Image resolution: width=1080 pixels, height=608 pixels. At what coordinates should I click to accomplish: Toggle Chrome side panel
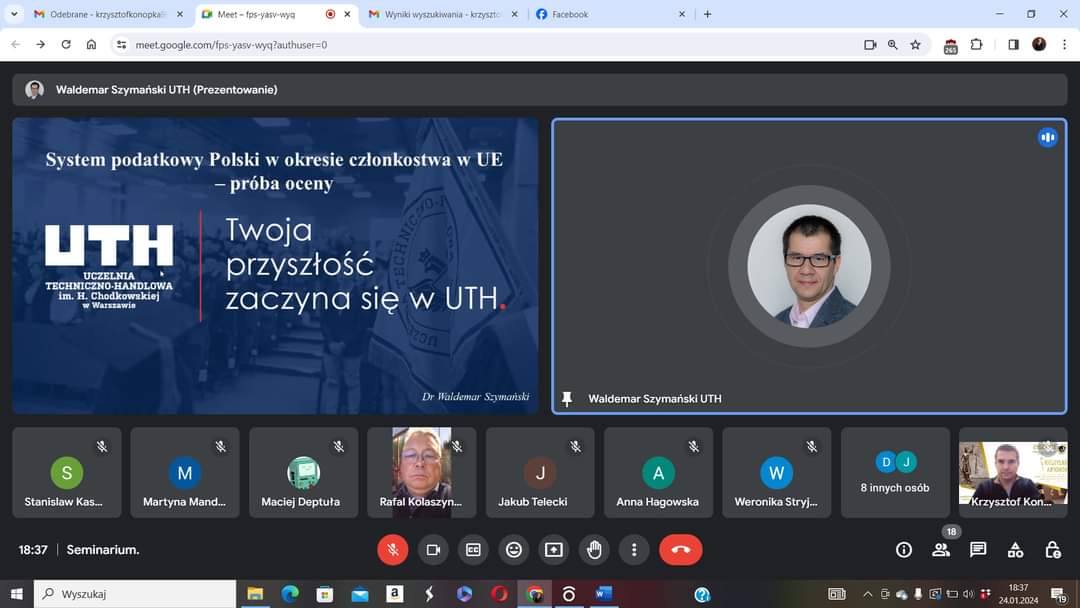(x=1013, y=45)
